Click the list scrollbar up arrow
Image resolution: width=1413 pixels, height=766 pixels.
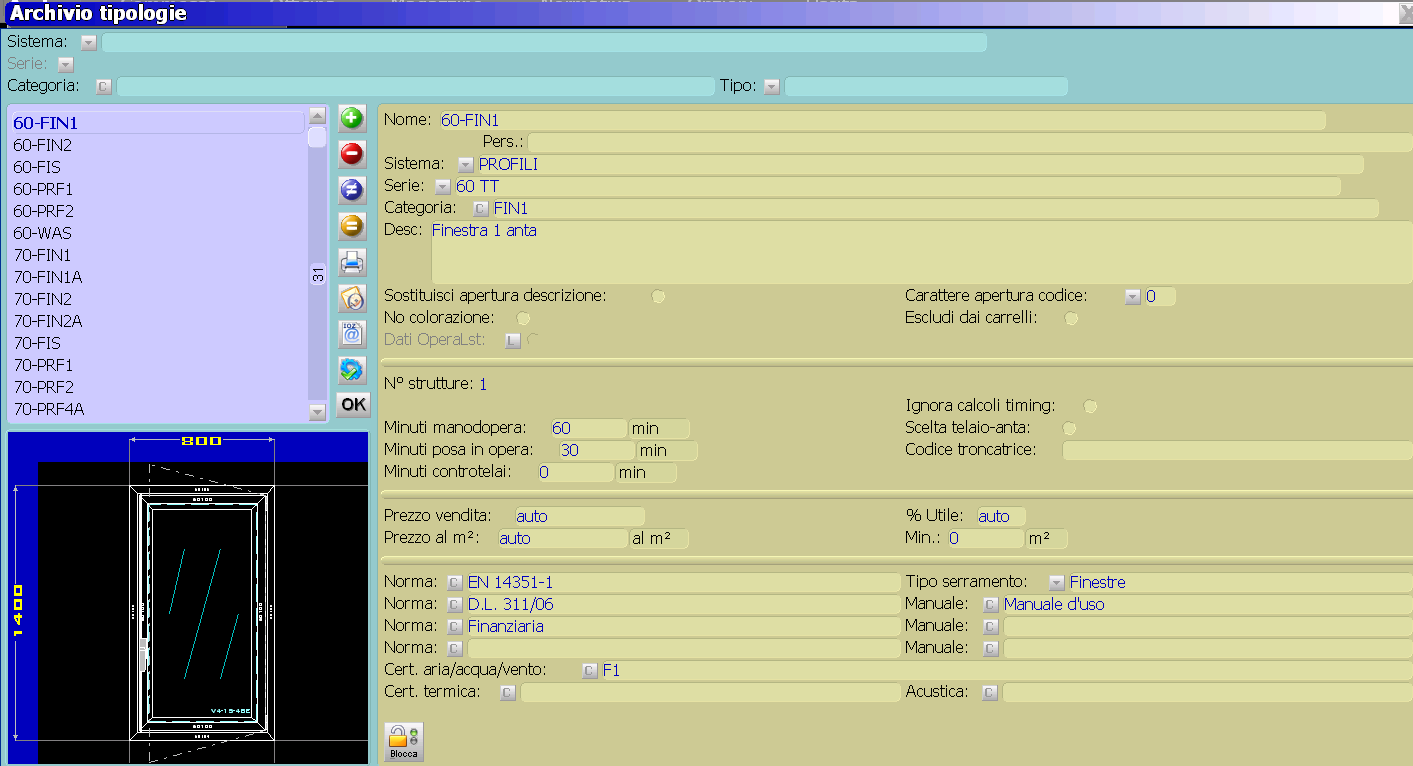317,115
